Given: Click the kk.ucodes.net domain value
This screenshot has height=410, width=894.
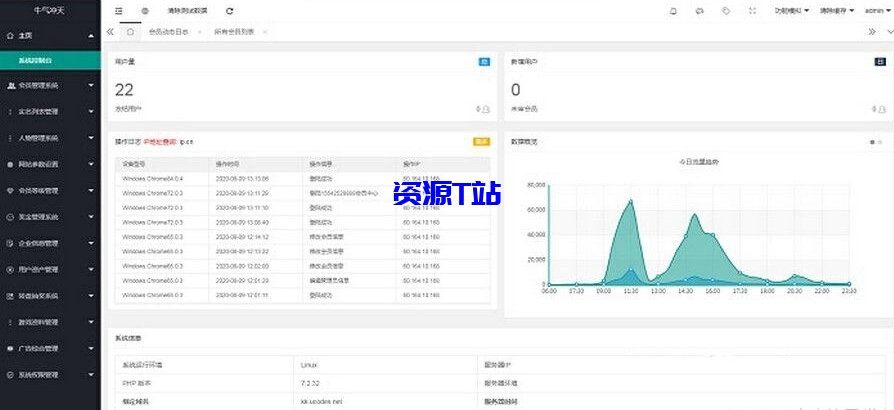Looking at the screenshot, I should point(323,401).
